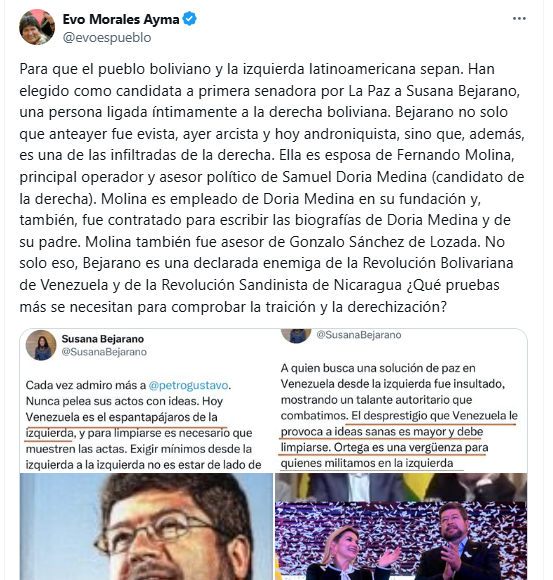Click underlined 'Venezuela es el espantapájaros' text
Screen dimensions: 553x580
click(x=121, y=417)
